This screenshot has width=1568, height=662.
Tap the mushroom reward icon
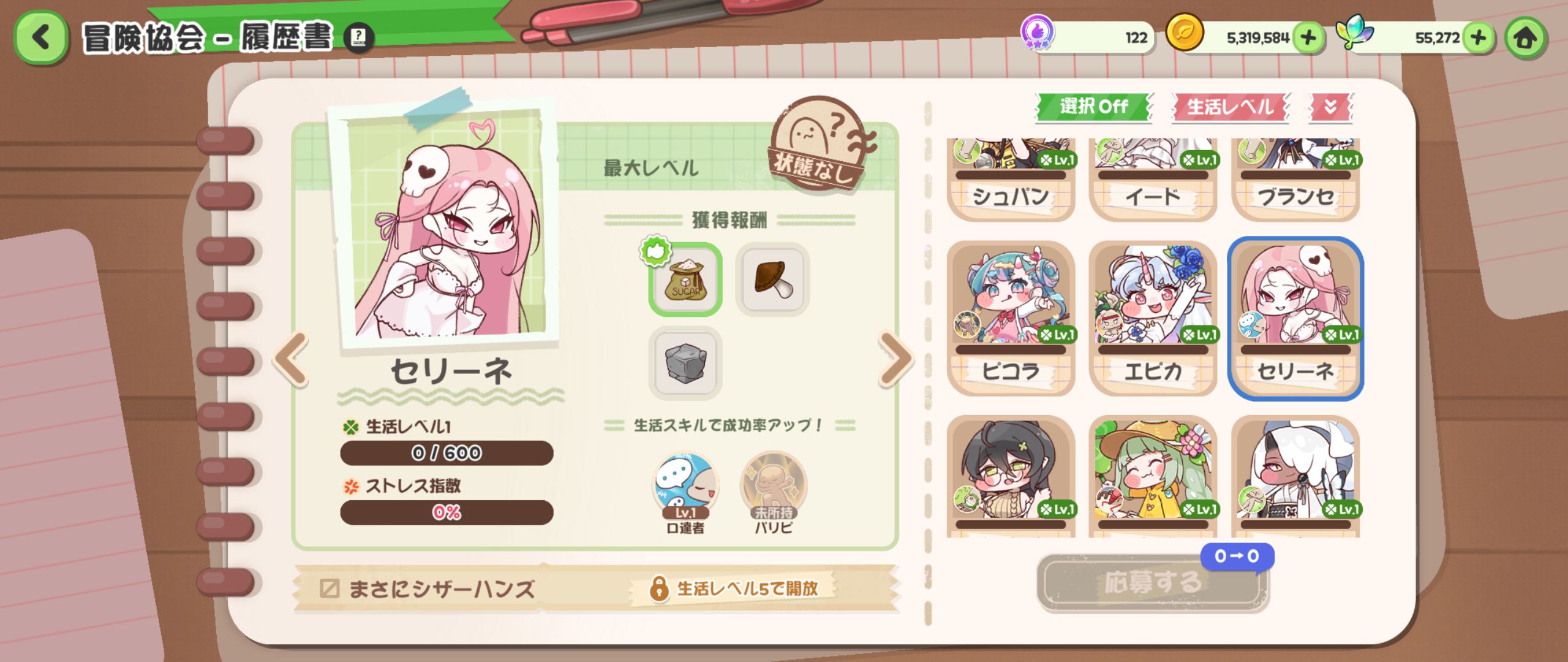coord(772,280)
